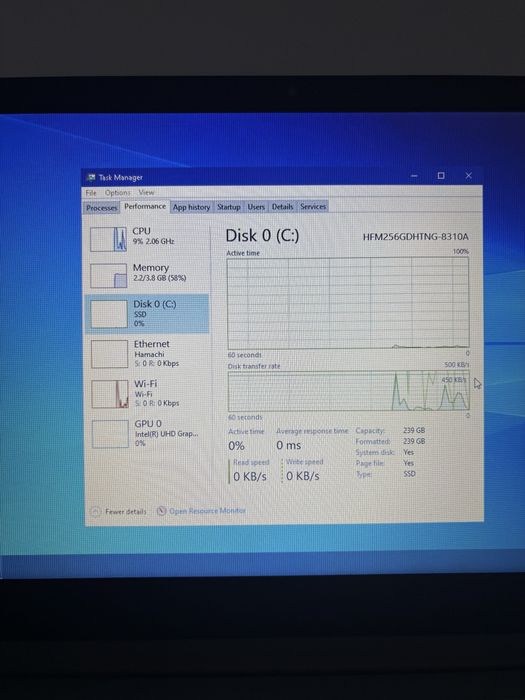
Task: Click the Read speed 0 KB/s value
Action: pos(250,476)
